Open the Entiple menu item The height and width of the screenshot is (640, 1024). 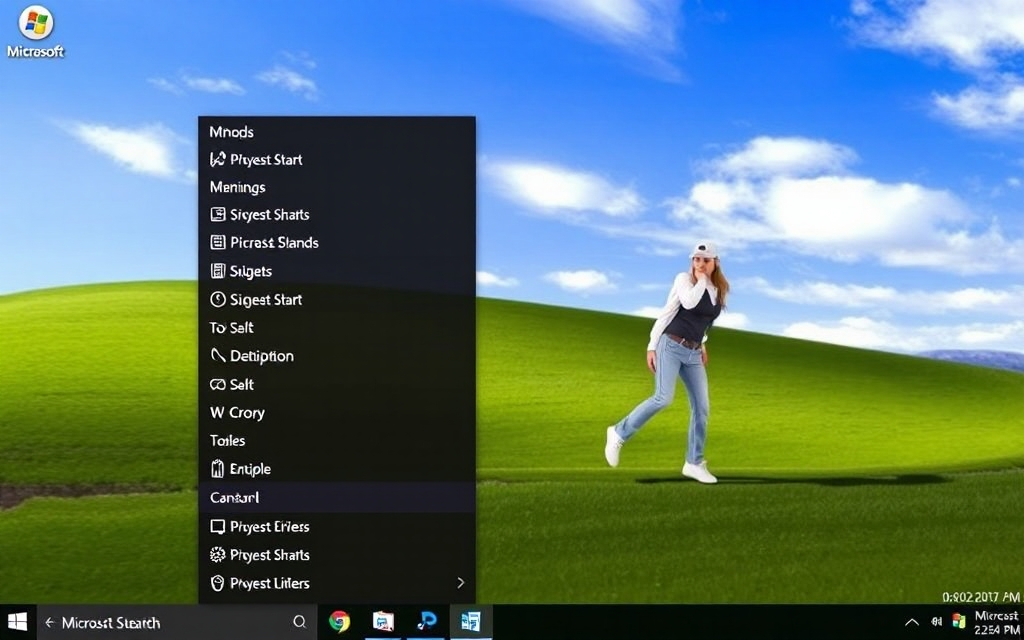(x=337, y=469)
